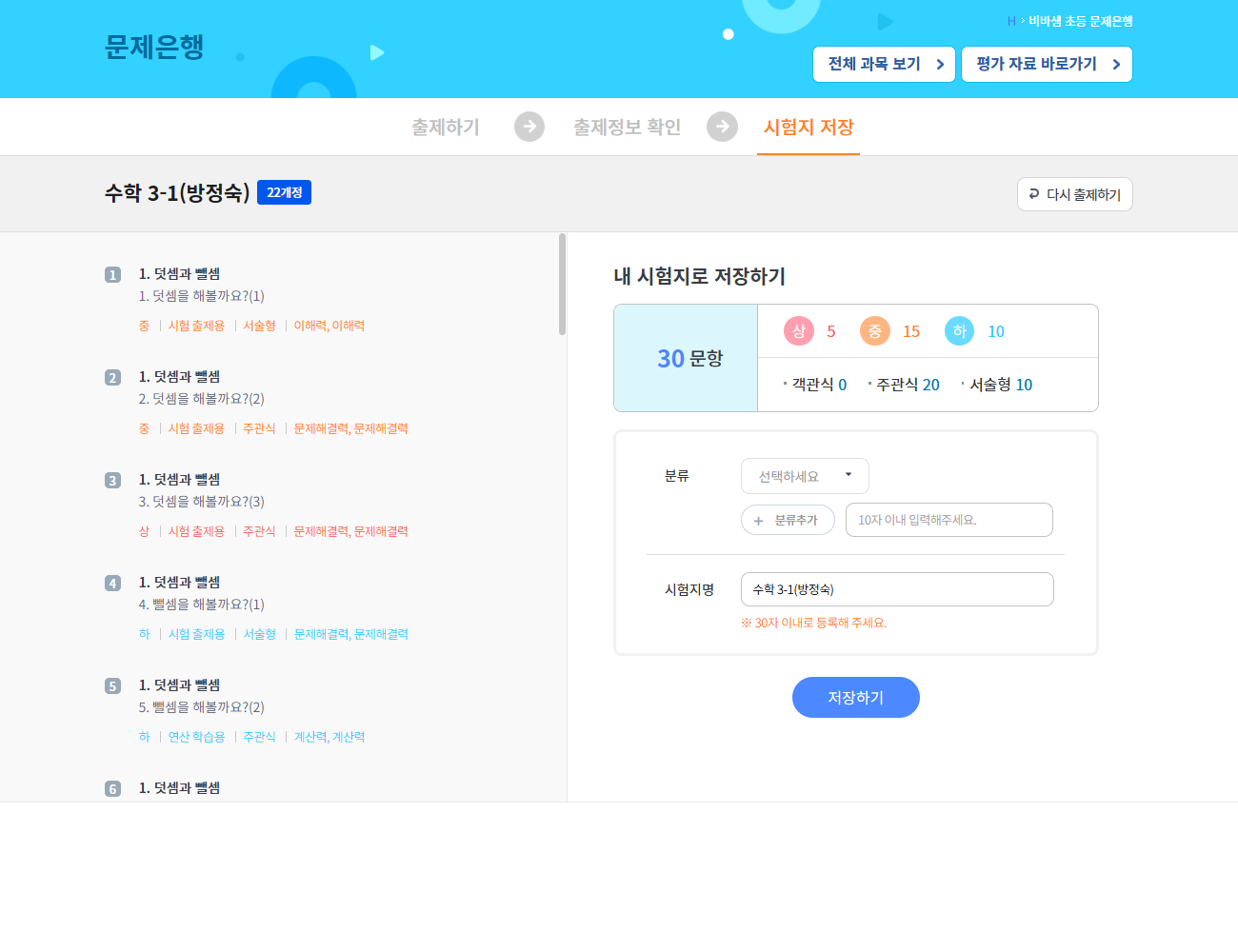Image resolution: width=1238 pixels, height=952 pixels.
Task: Click '이해력, 이해력' tag on question 1
Action: [x=329, y=326]
